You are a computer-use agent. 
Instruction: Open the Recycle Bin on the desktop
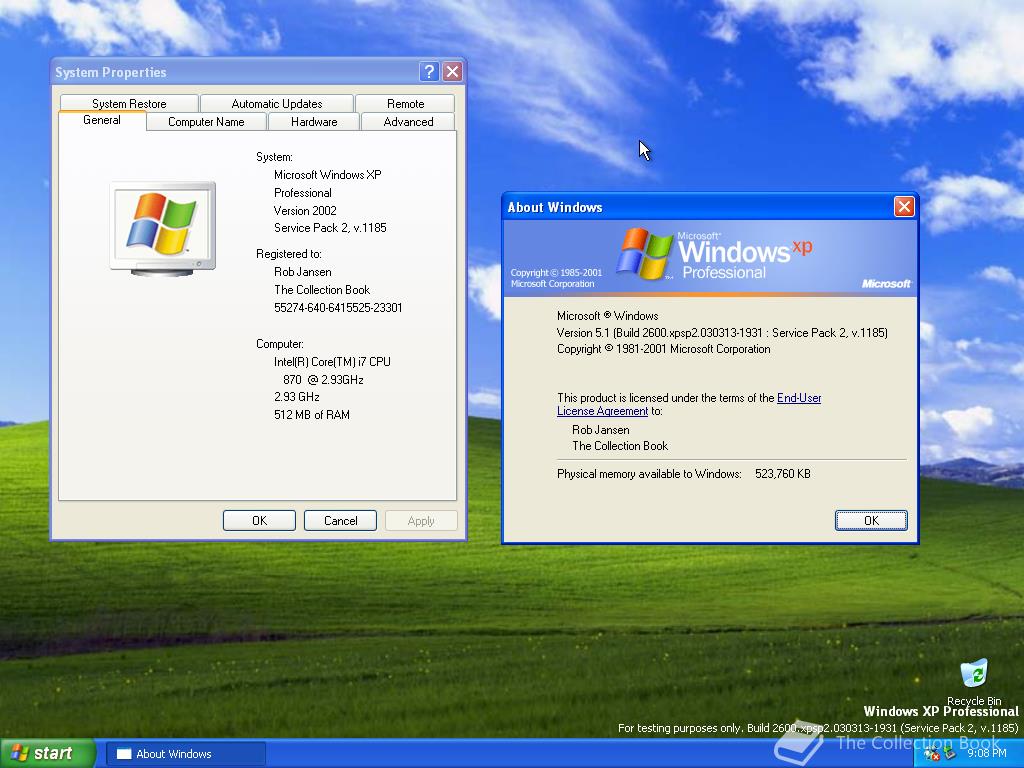(x=973, y=672)
